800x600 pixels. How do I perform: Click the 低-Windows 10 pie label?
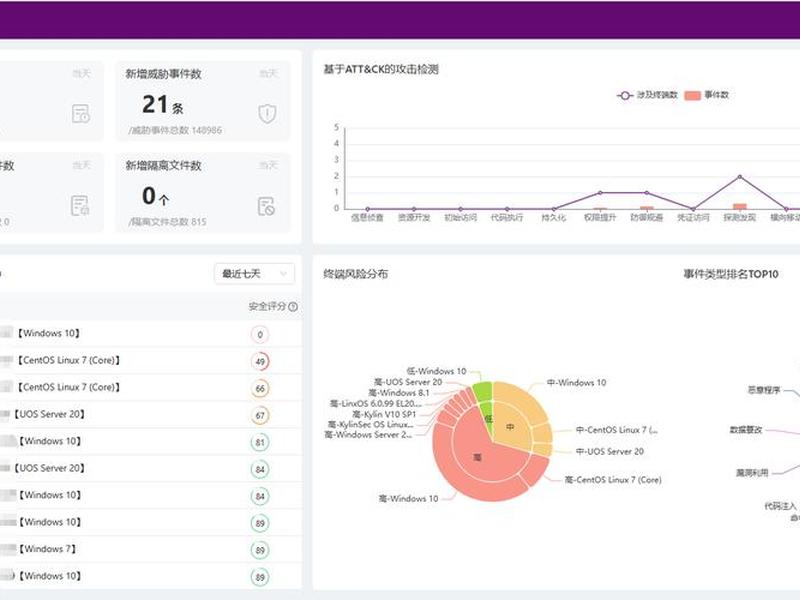pyautogui.click(x=436, y=371)
